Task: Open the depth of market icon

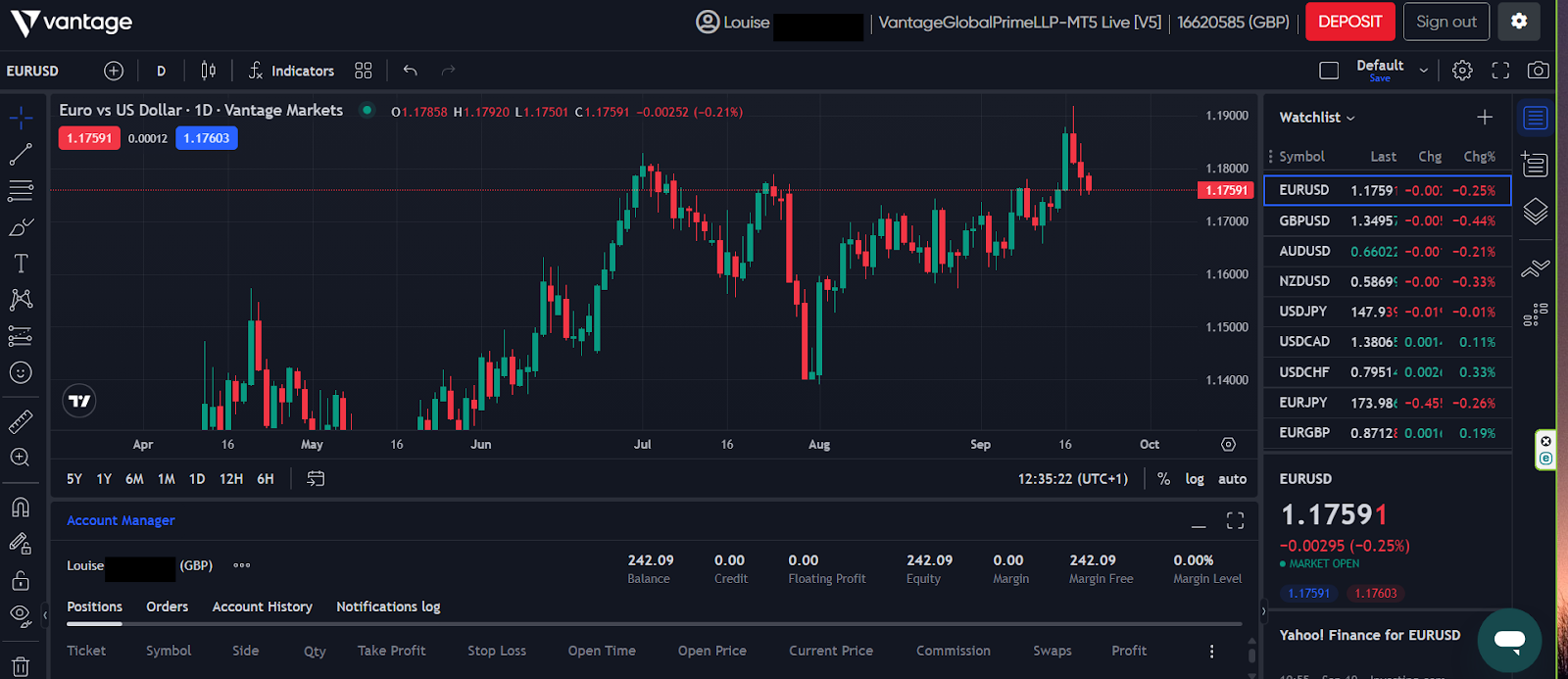Action: coord(1536,315)
